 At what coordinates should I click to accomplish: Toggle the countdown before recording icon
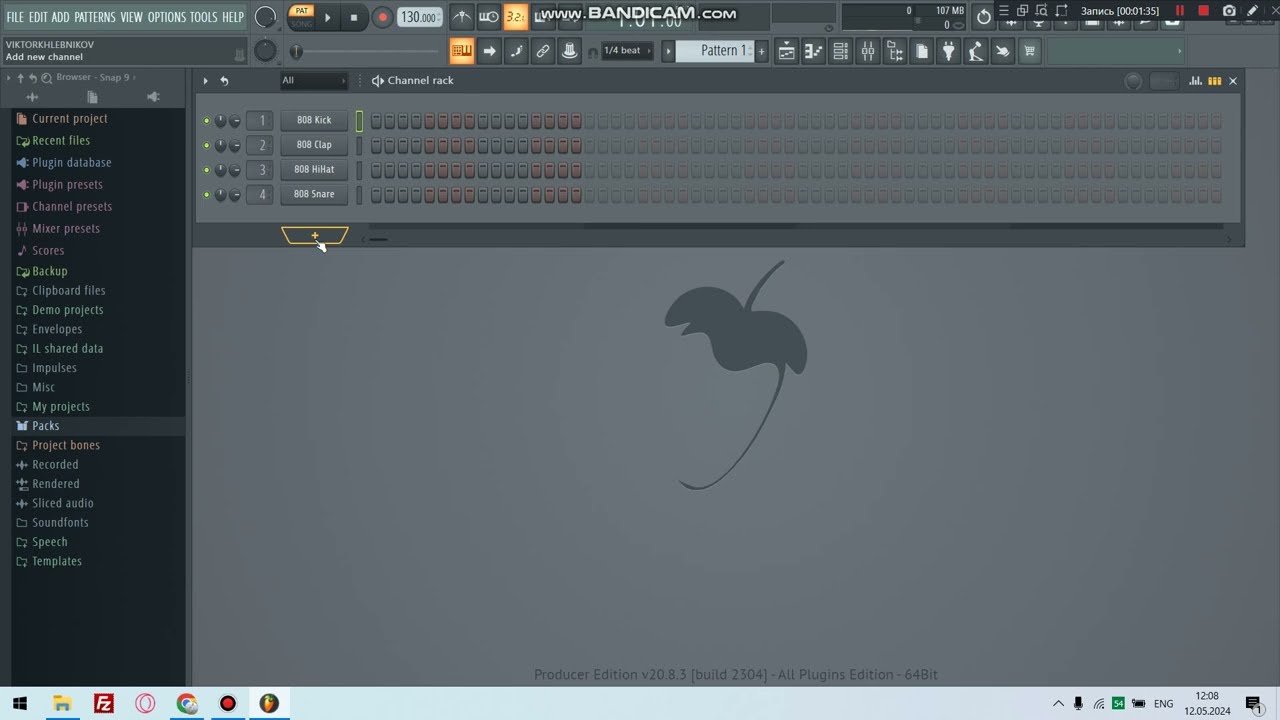(516, 17)
